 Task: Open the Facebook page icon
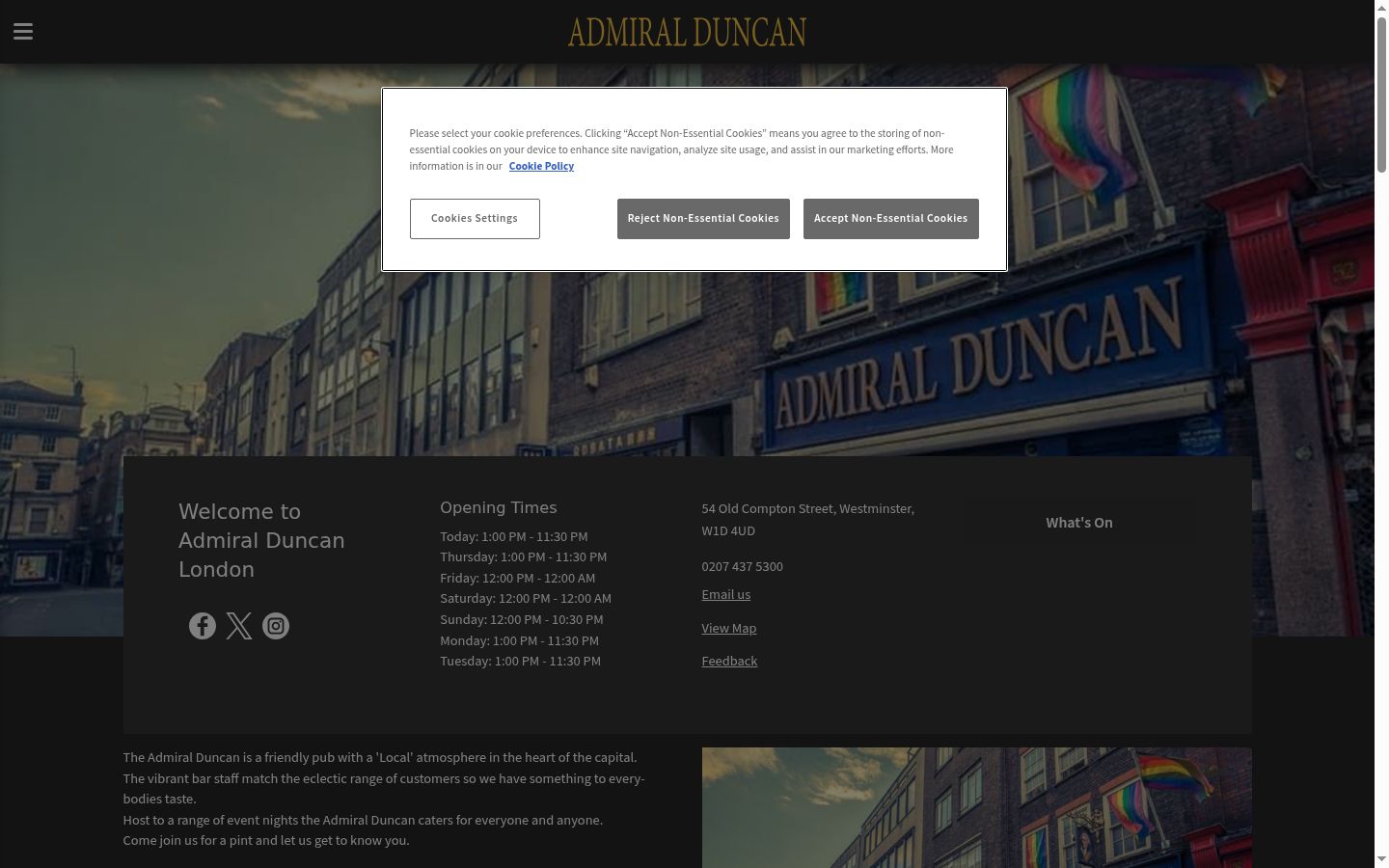[x=203, y=626]
